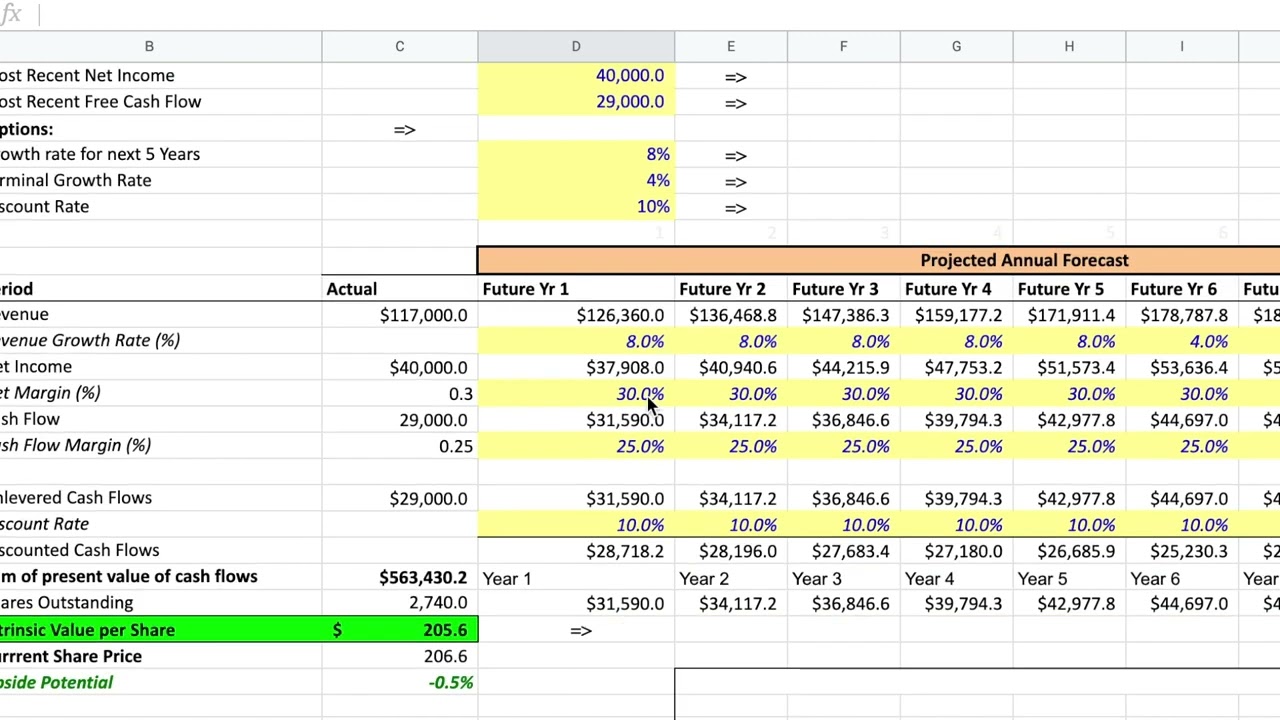This screenshot has width=1280, height=720.
Task: Click the formula bar input
Action: 660,14
